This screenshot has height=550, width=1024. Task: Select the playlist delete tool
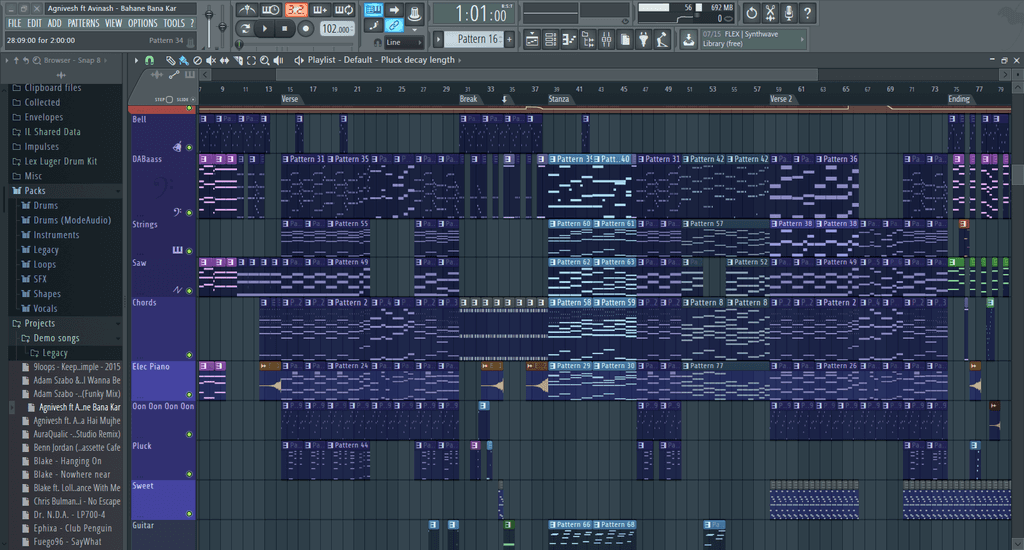click(197, 60)
